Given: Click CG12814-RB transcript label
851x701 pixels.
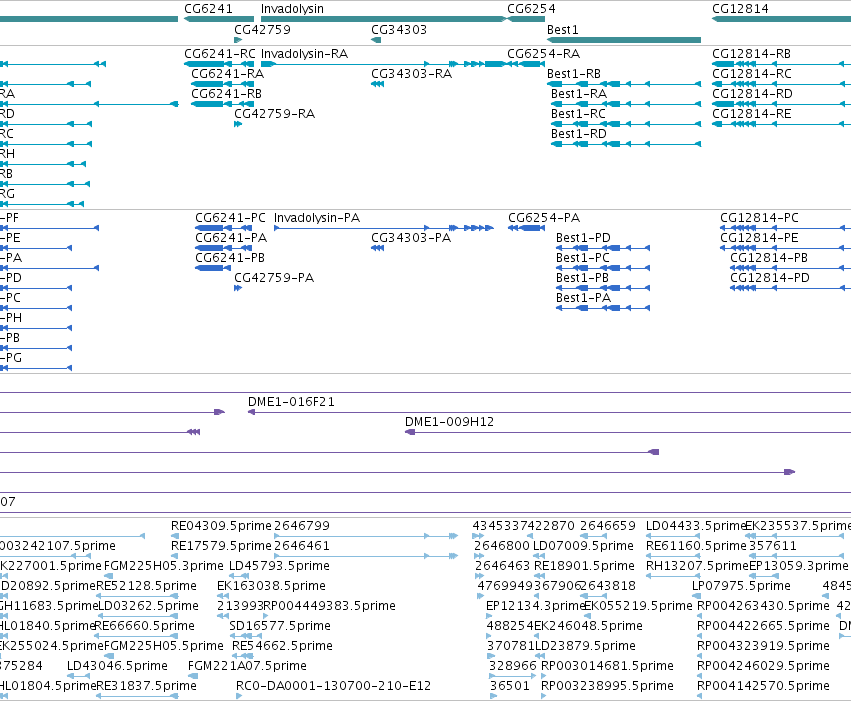Looking at the screenshot, I should pyautogui.click(x=751, y=54).
